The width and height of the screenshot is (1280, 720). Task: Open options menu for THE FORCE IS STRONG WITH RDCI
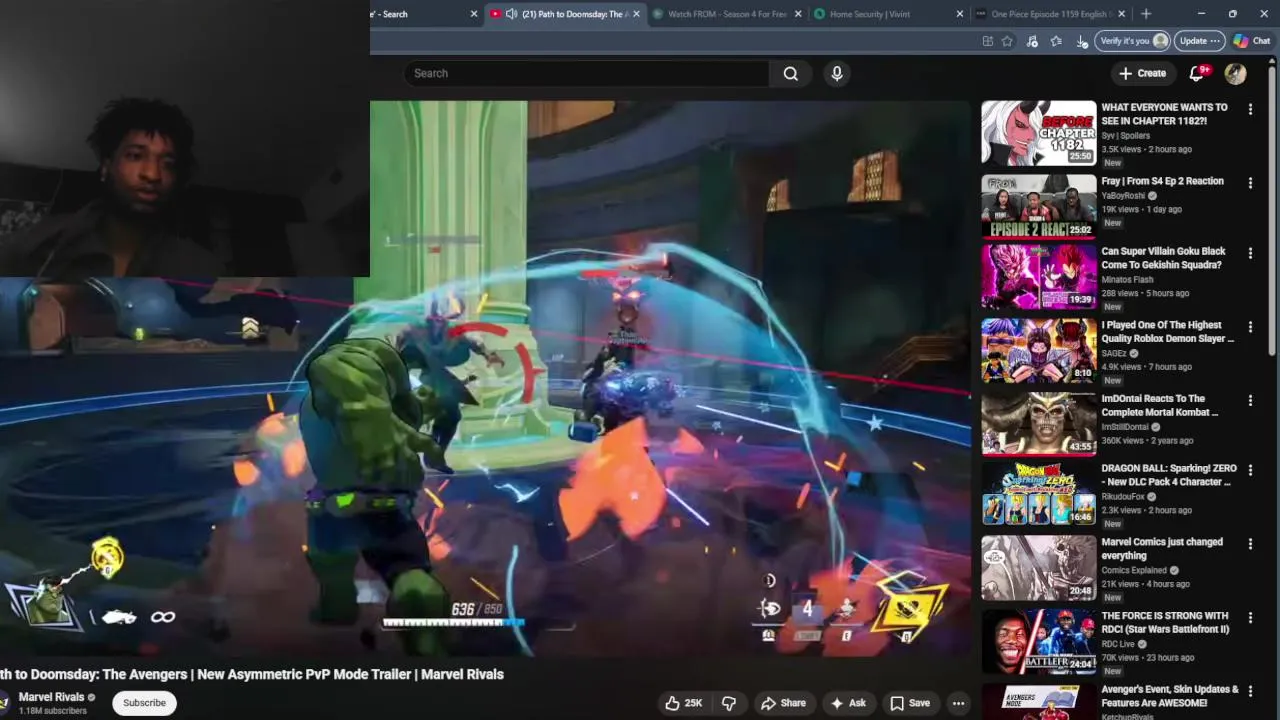click(x=1250, y=618)
